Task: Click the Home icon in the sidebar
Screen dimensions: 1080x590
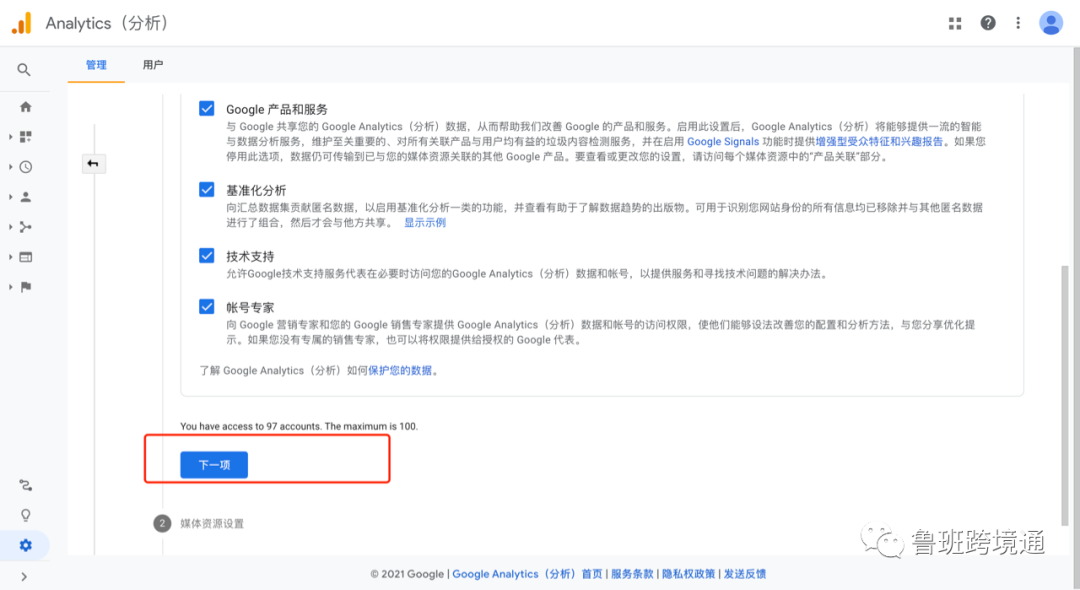Action: 26,106
